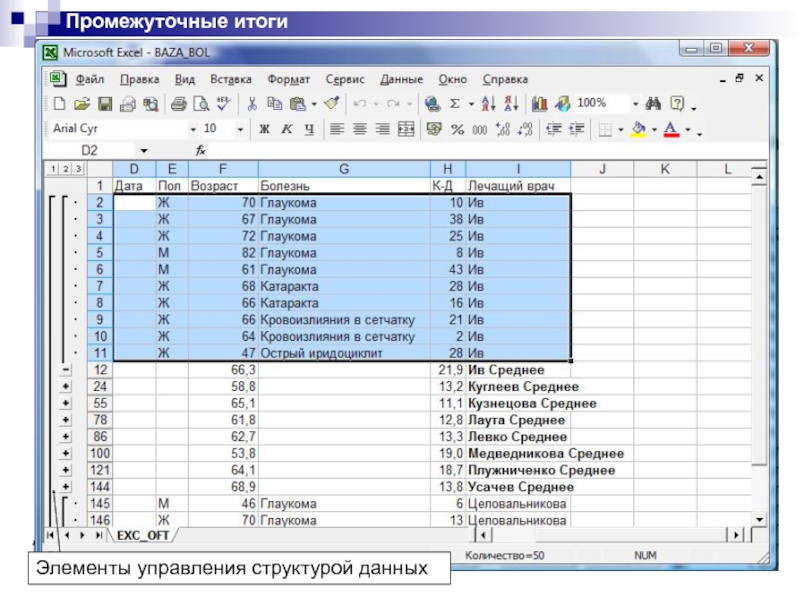Click the AutoSum sigma icon
The height and width of the screenshot is (600, 800).
coord(455,103)
